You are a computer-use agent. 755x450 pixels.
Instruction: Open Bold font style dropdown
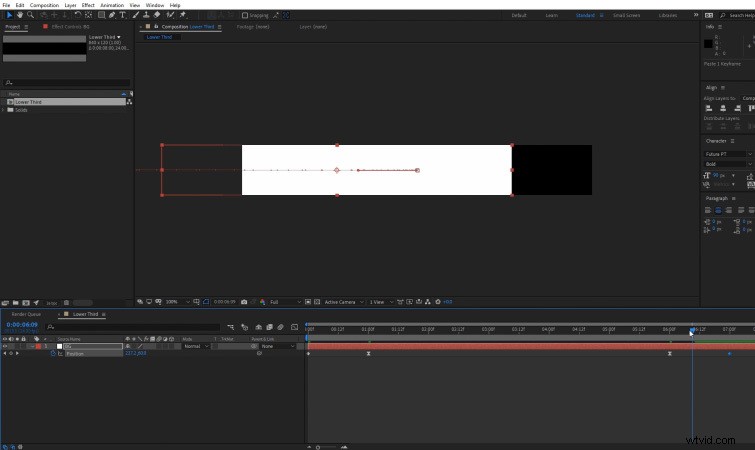[x=728, y=164]
